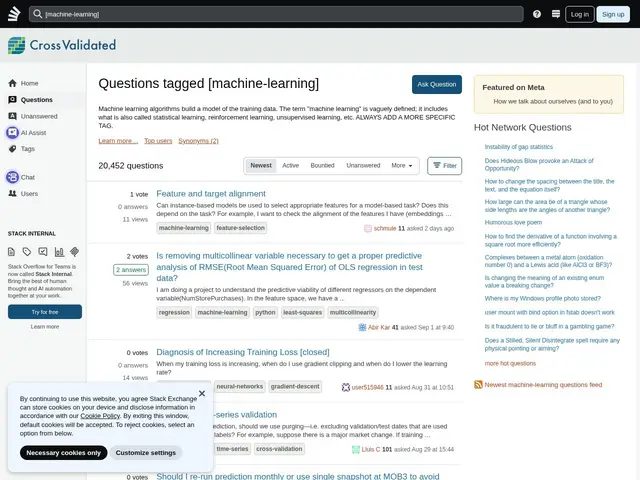Select the Bountied sort tab
The height and width of the screenshot is (480, 640).
(x=322, y=165)
